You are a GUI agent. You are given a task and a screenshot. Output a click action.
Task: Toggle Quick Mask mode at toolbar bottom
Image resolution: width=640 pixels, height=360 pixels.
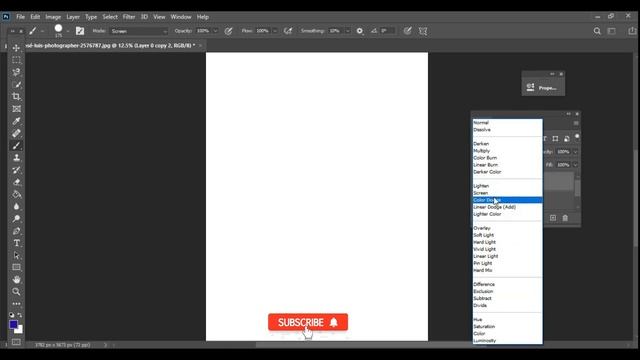(x=16, y=342)
